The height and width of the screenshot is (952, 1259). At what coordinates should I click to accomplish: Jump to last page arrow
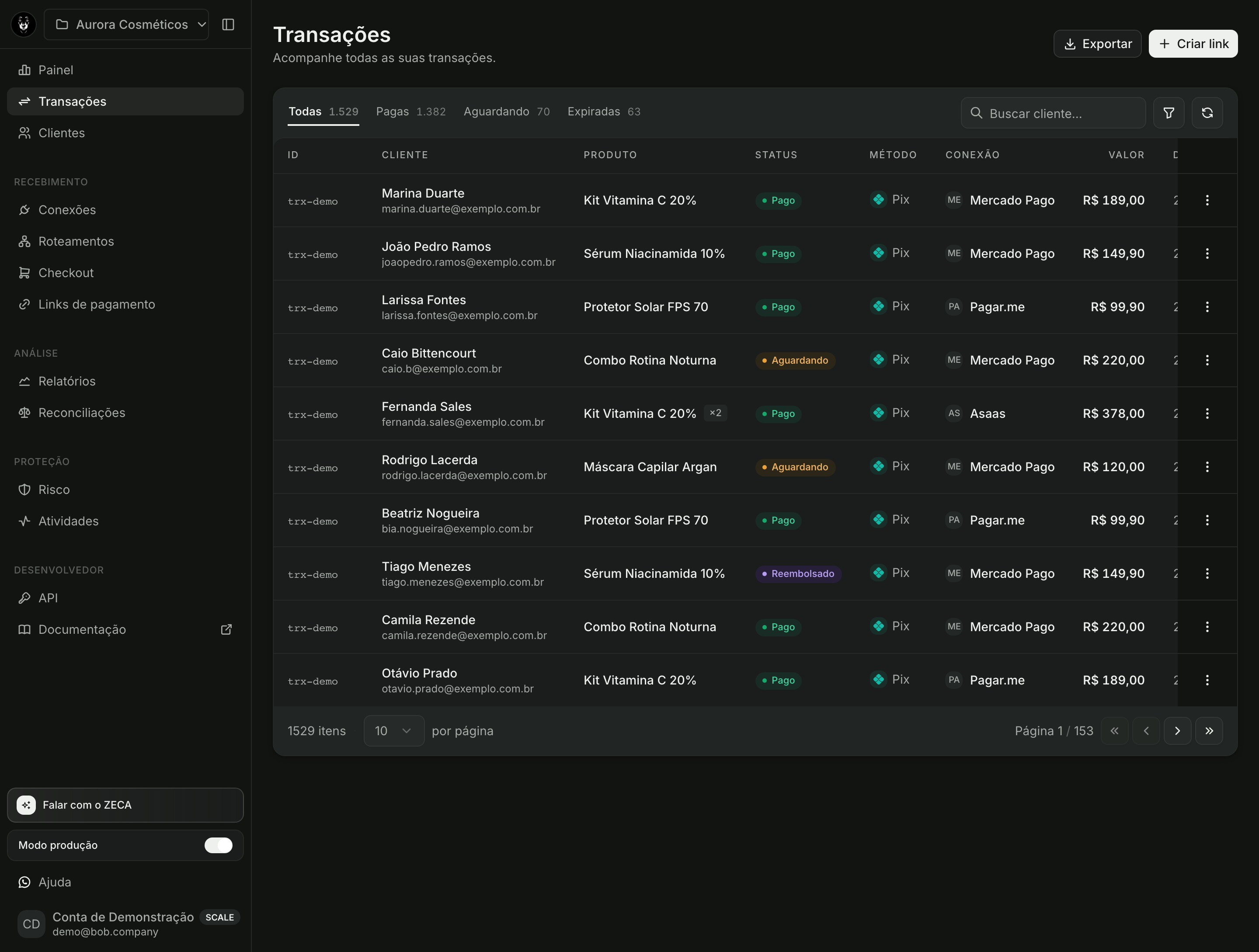1209,731
